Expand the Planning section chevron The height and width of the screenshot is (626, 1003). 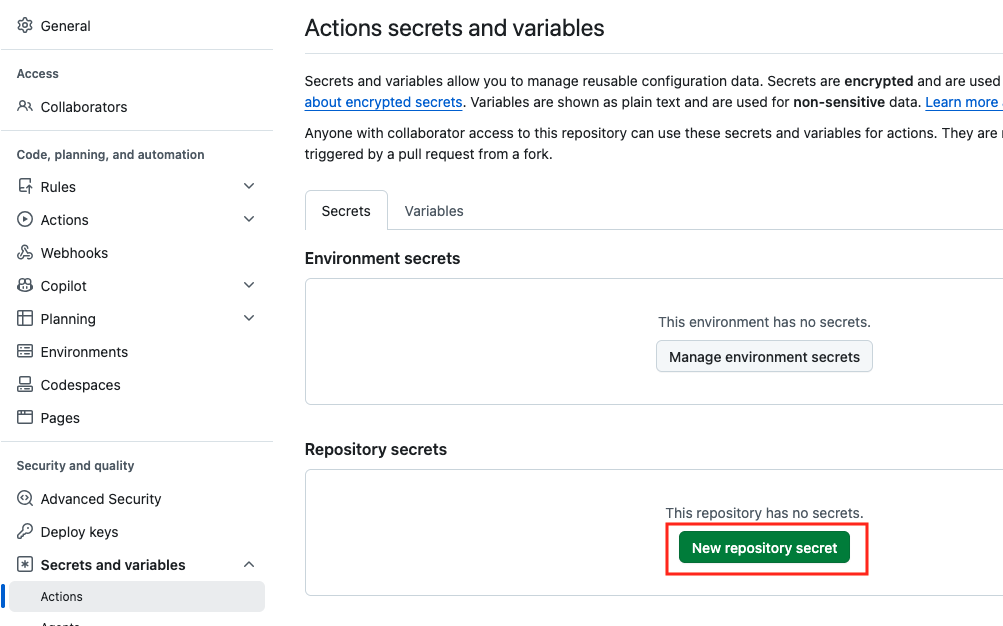[249, 318]
